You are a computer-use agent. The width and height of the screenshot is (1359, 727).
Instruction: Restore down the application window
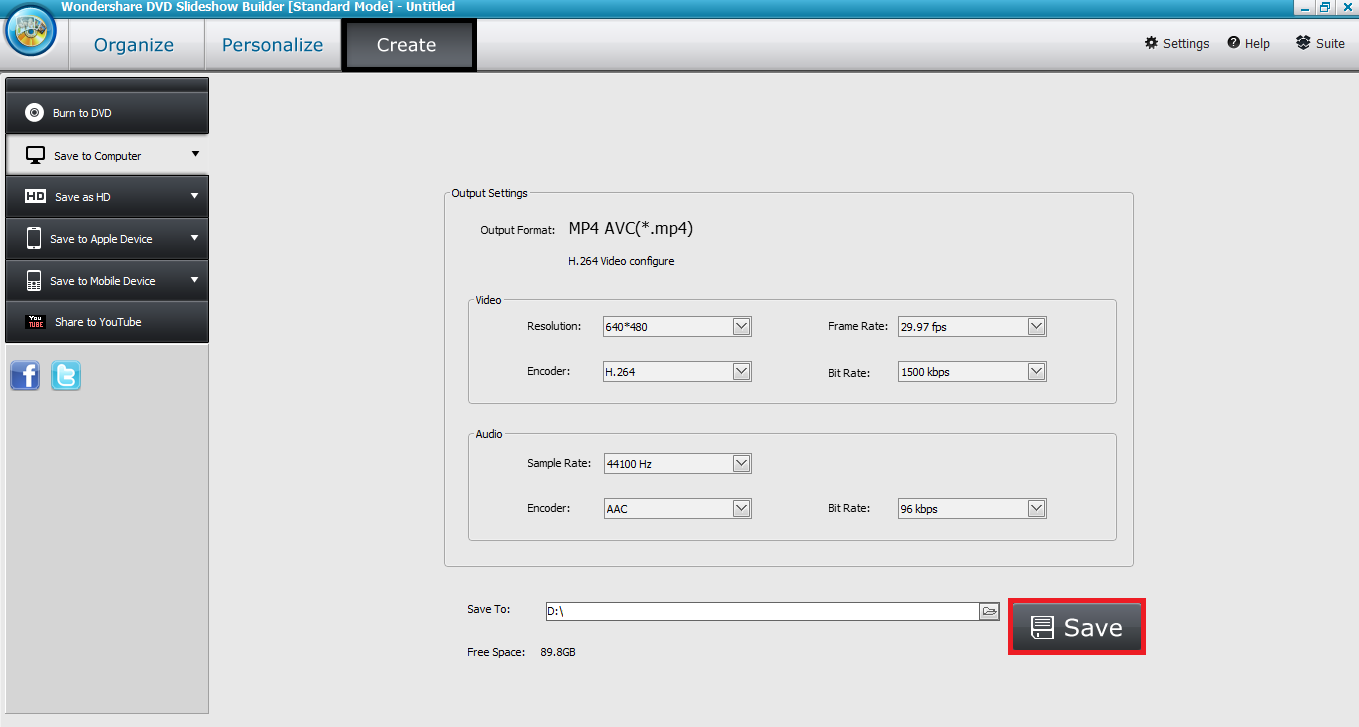point(1324,7)
